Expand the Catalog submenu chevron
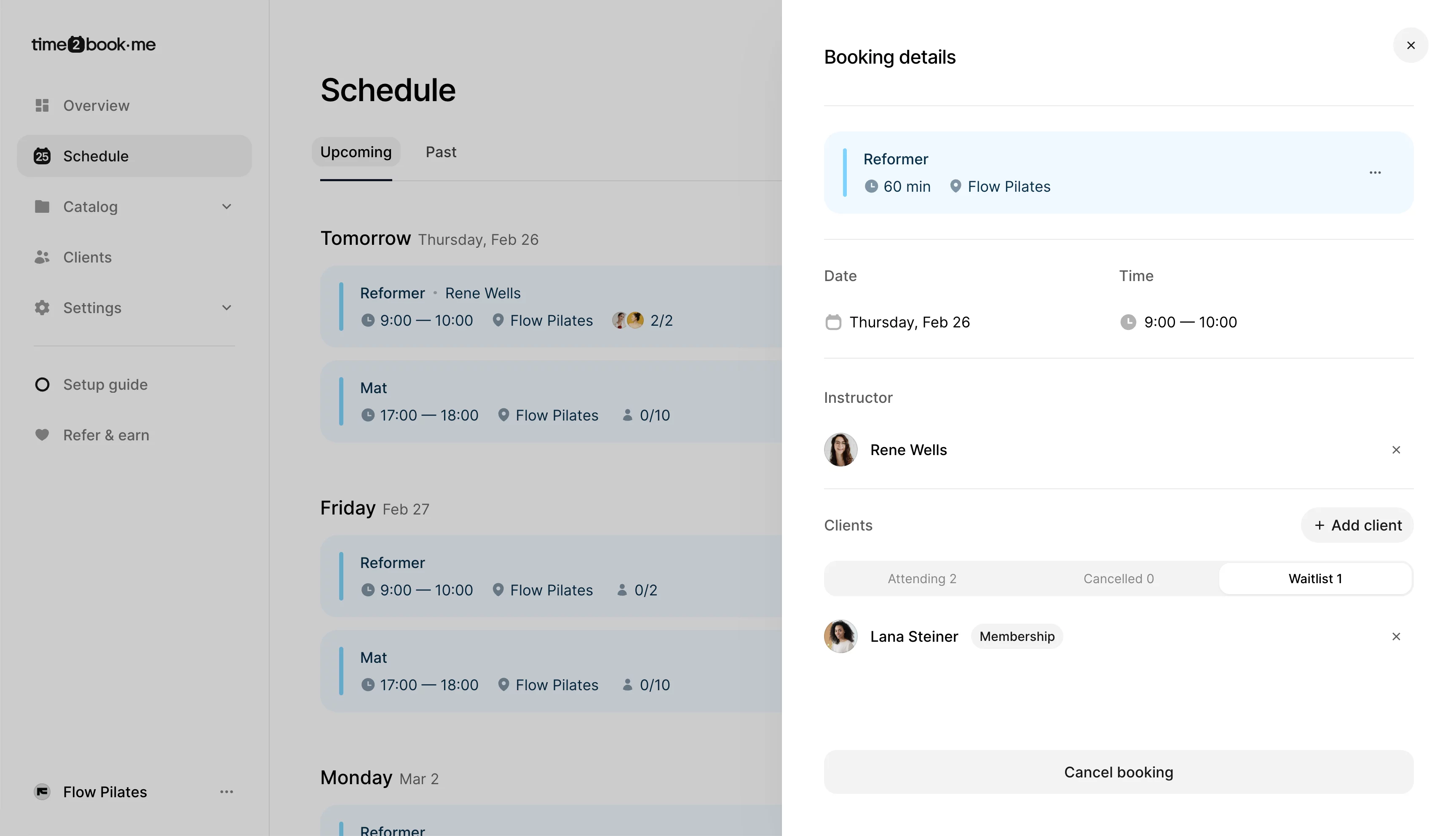The width and height of the screenshot is (1456, 836). point(227,207)
